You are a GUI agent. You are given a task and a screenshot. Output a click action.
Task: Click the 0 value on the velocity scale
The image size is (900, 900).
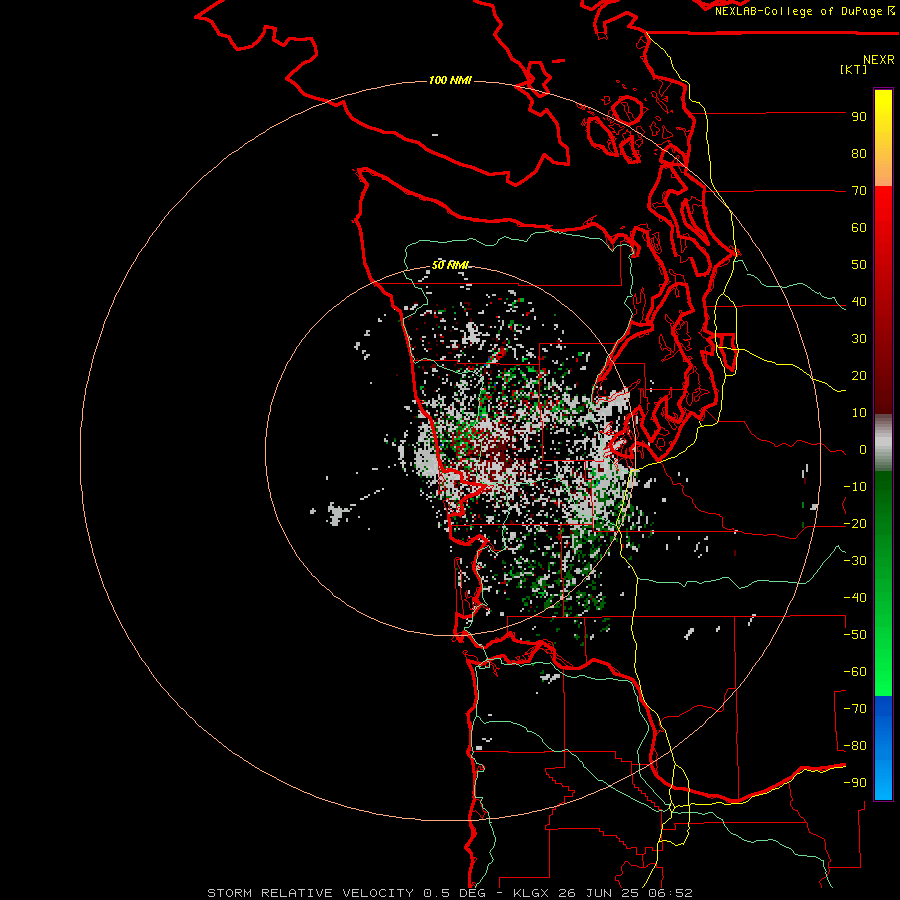[x=863, y=450]
